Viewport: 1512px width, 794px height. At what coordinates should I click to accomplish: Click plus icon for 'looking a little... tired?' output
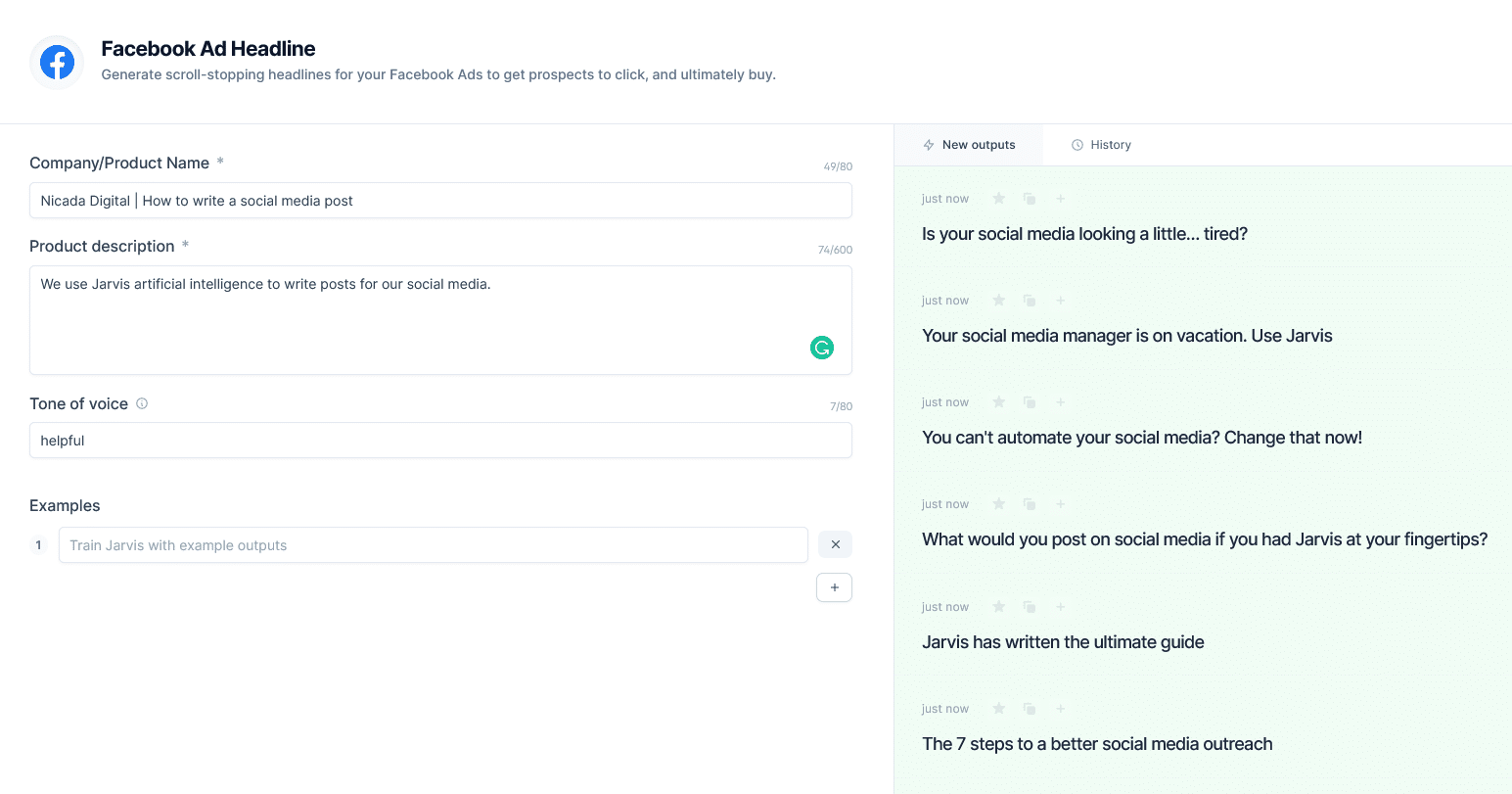pos(1061,199)
